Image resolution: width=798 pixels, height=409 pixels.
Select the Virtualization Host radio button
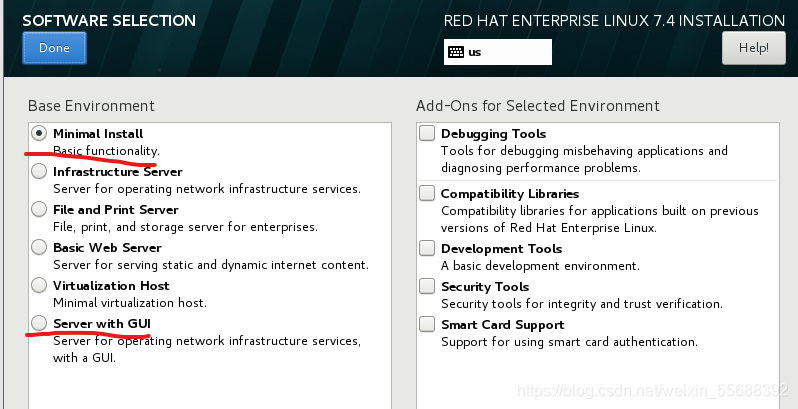(39, 285)
